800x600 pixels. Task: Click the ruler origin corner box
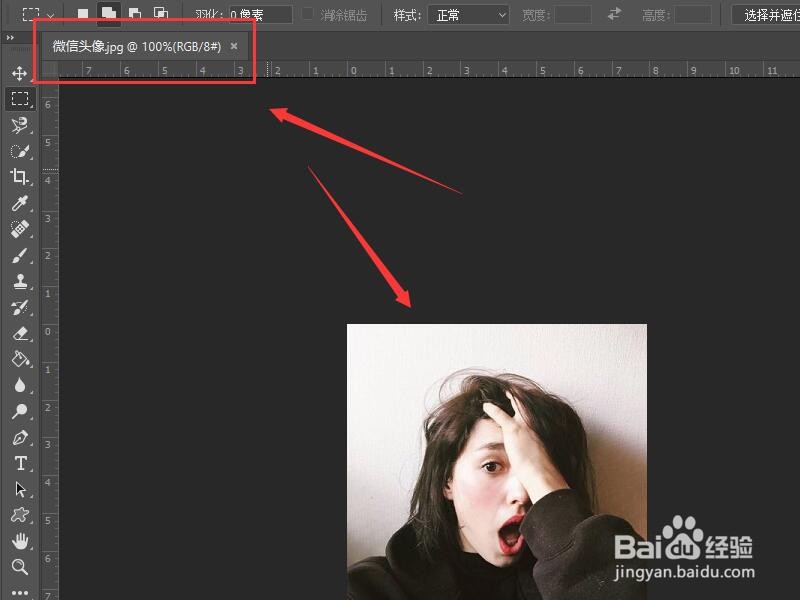pos(49,70)
